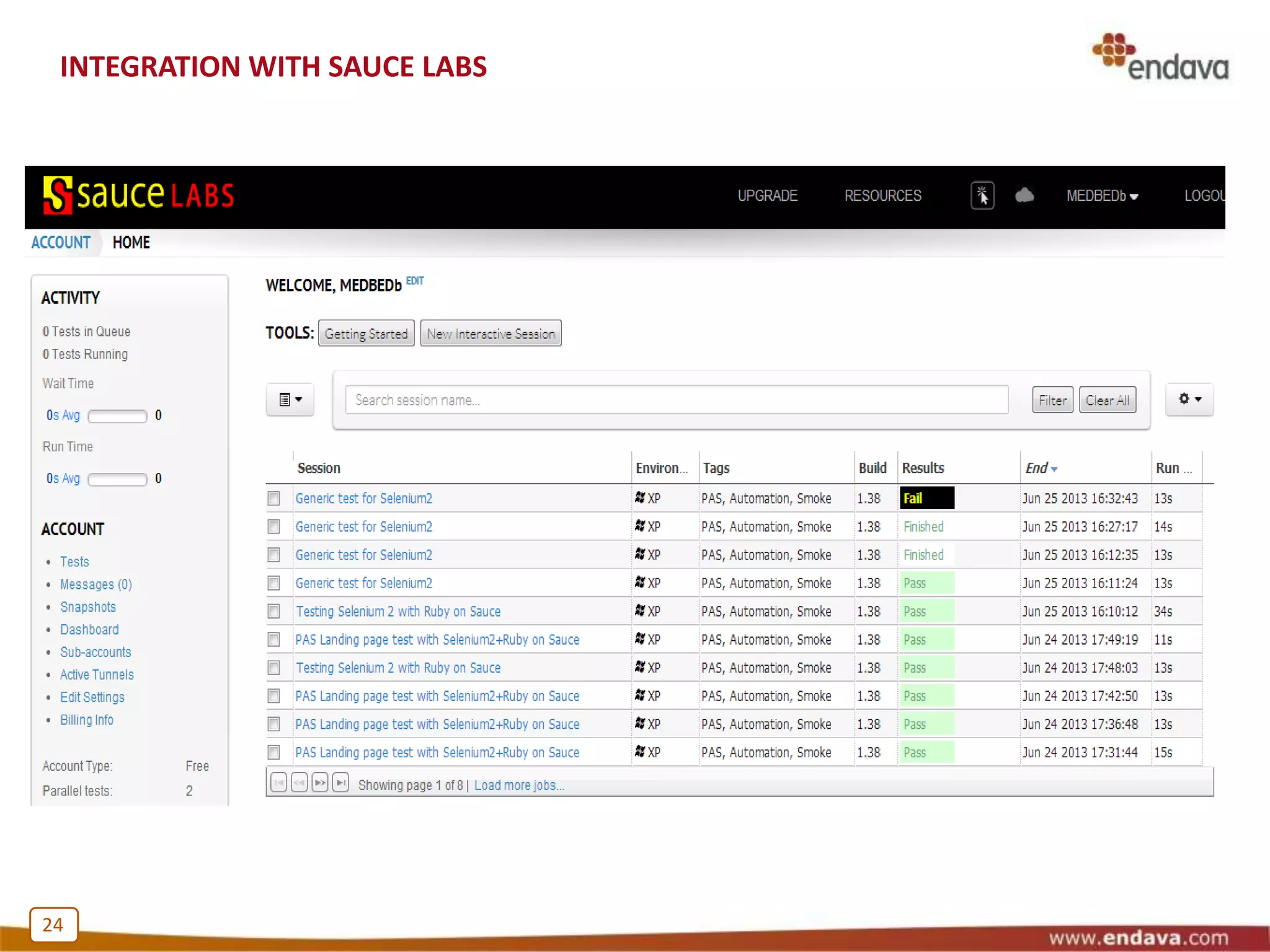This screenshot has width=1270, height=952.
Task: Open Sub-accounts link
Action: 95,652
